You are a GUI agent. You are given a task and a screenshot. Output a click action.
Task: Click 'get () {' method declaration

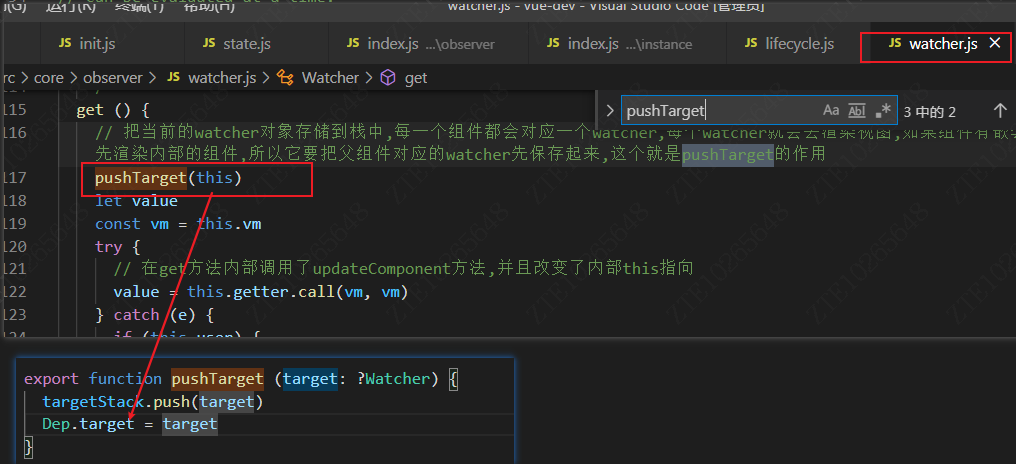(113, 110)
